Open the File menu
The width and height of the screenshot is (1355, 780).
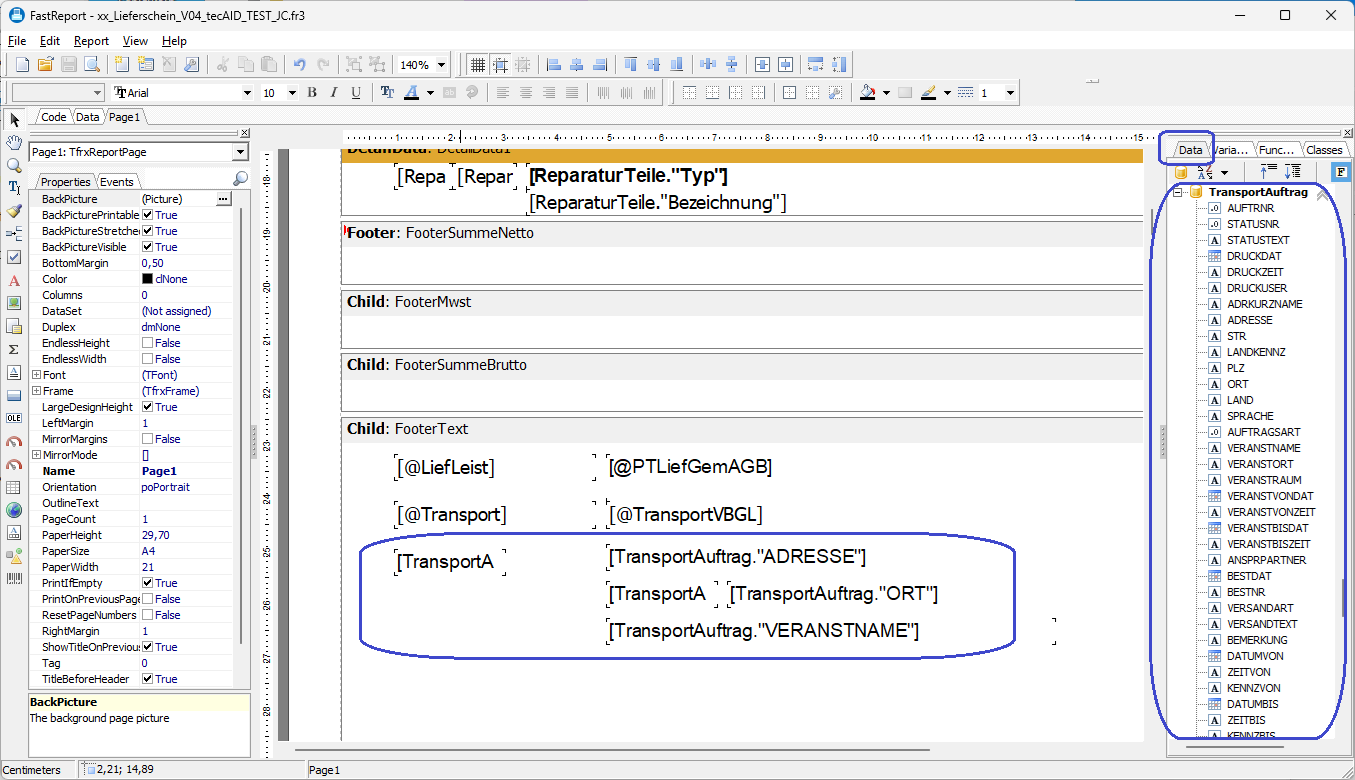coord(17,41)
